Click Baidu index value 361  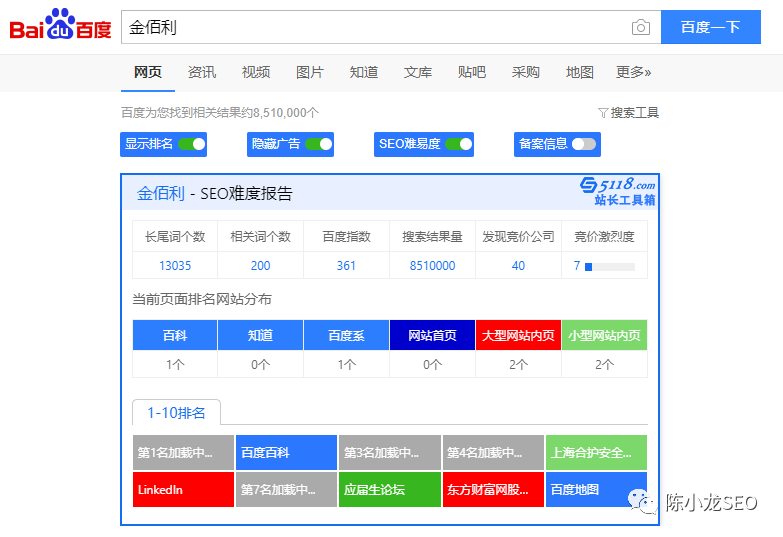click(x=346, y=266)
